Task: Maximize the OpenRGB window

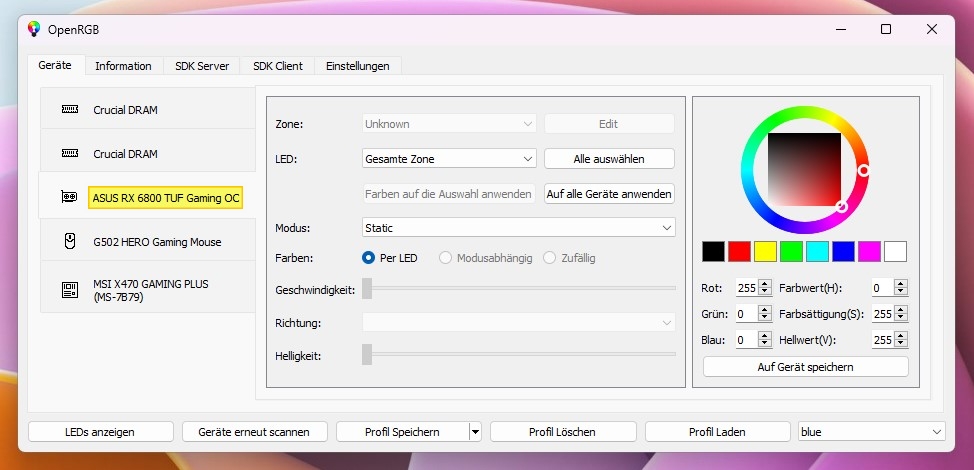Action: click(x=886, y=29)
